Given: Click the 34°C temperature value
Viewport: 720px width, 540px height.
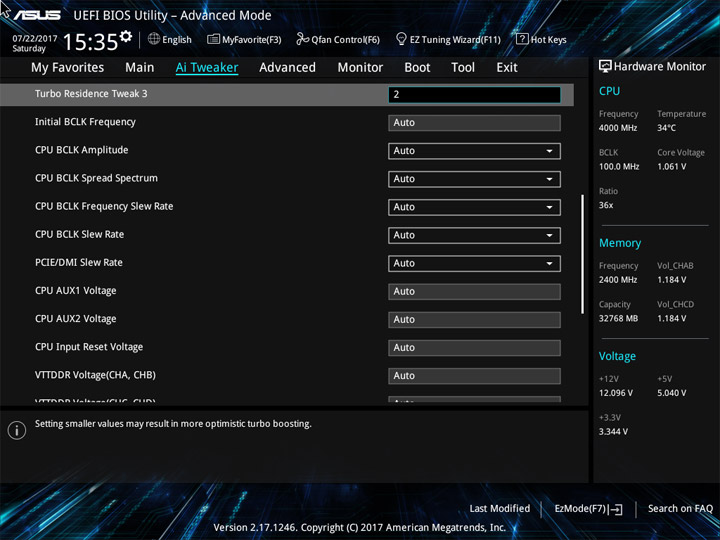Looking at the screenshot, I should click(666, 128).
